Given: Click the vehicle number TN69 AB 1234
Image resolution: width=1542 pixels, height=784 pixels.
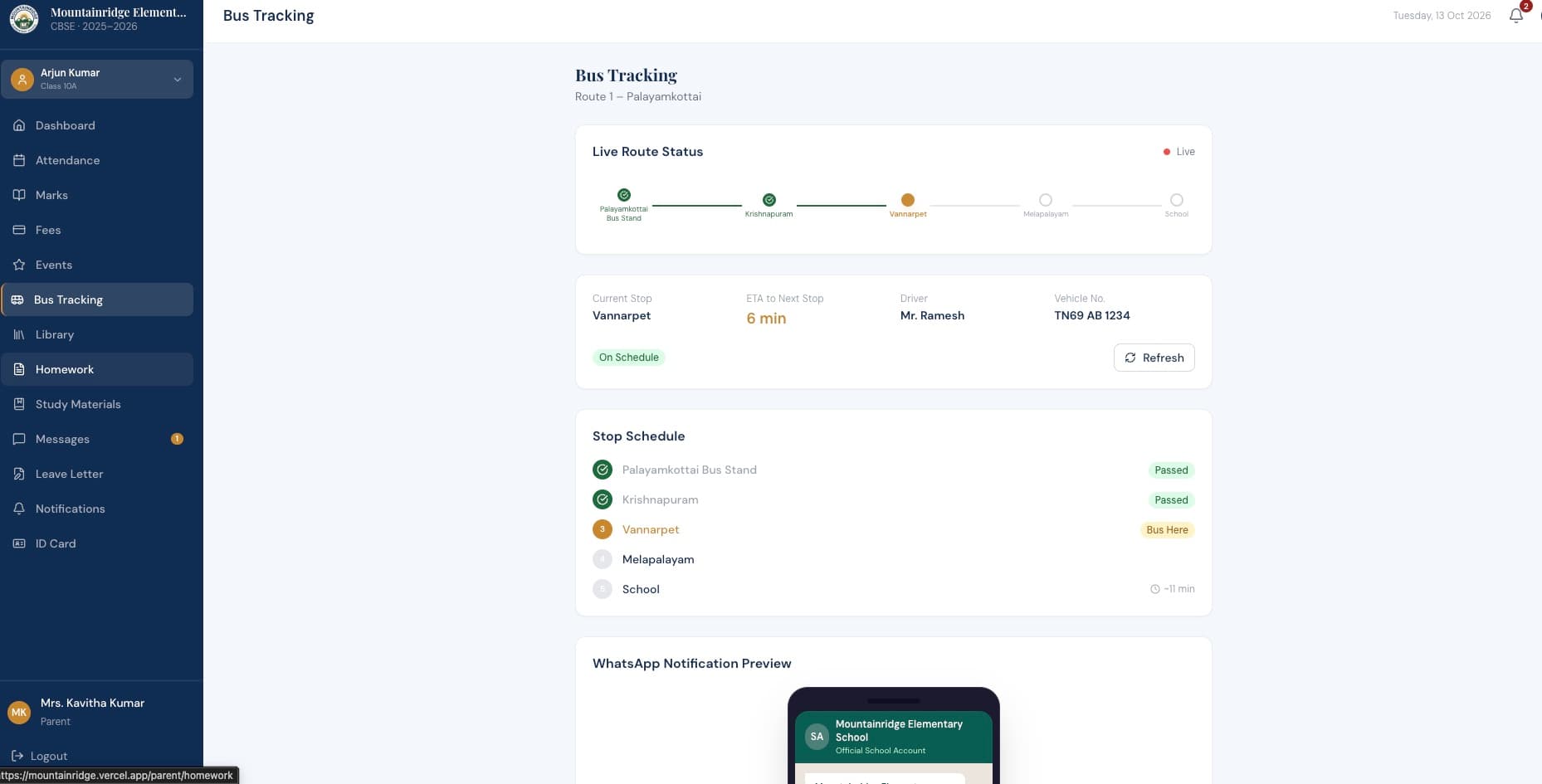Looking at the screenshot, I should click(1092, 315).
